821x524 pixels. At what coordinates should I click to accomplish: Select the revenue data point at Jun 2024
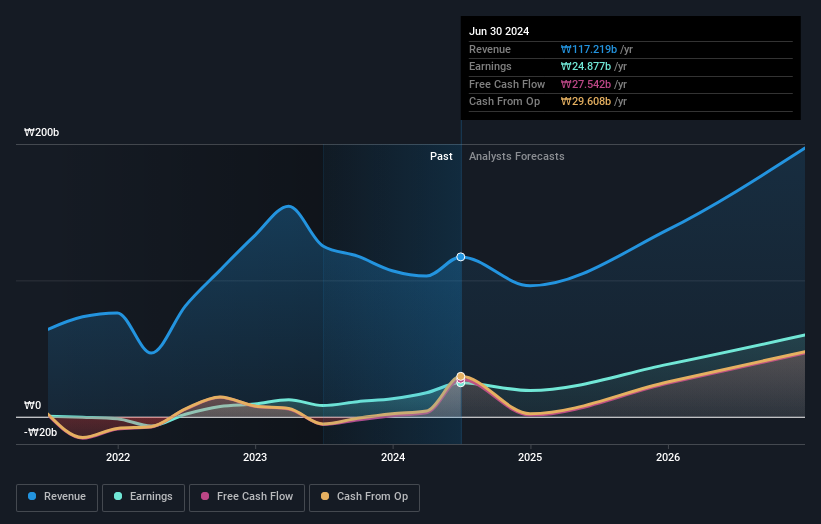(461, 257)
